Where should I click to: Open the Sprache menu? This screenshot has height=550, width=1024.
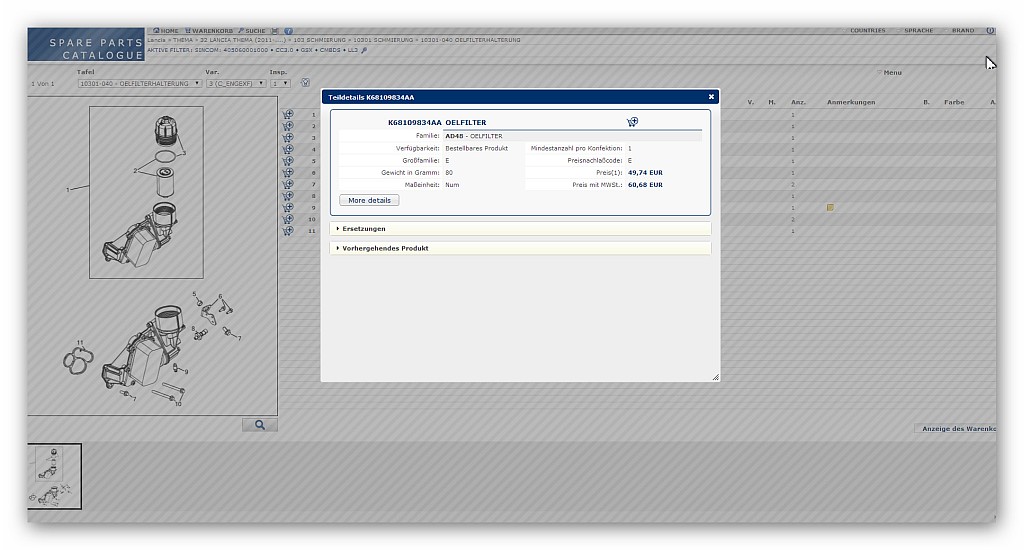coord(918,31)
